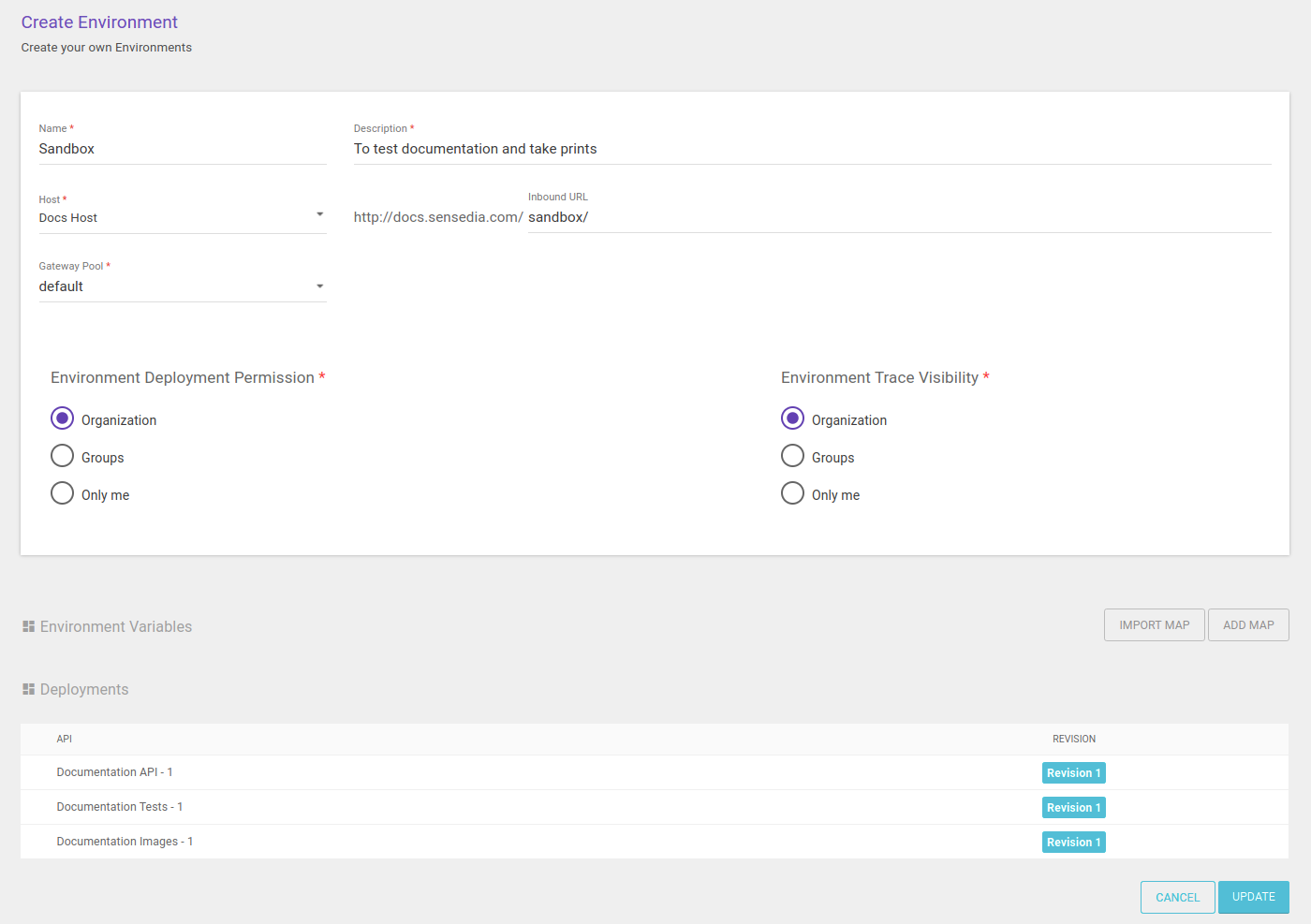The width and height of the screenshot is (1311, 924).
Task: Click the Import Map button
Action: click(1154, 625)
